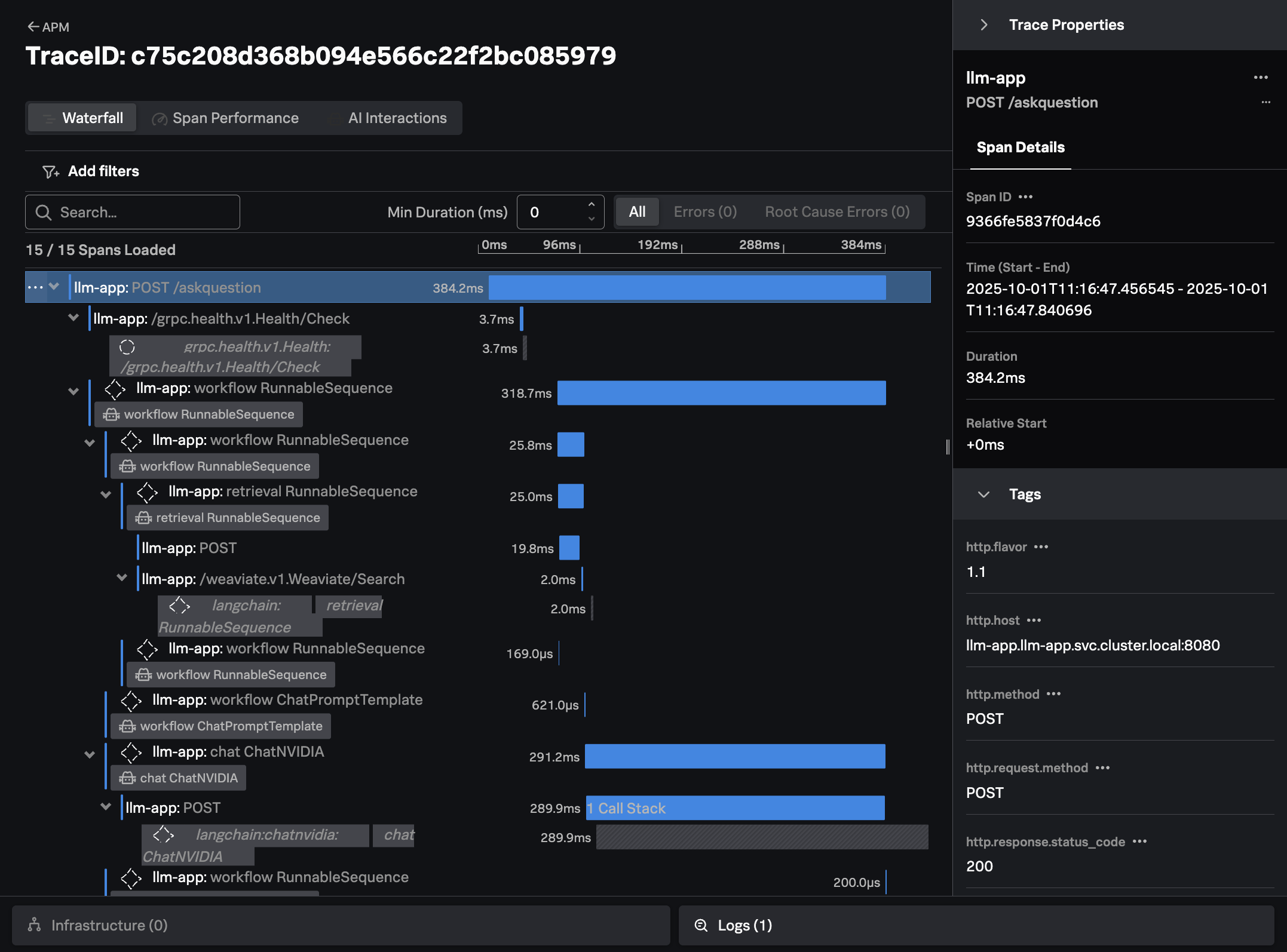Click the Infrastructure hierarchy icon
Screen dimensions: 1287x952
coord(35,925)
